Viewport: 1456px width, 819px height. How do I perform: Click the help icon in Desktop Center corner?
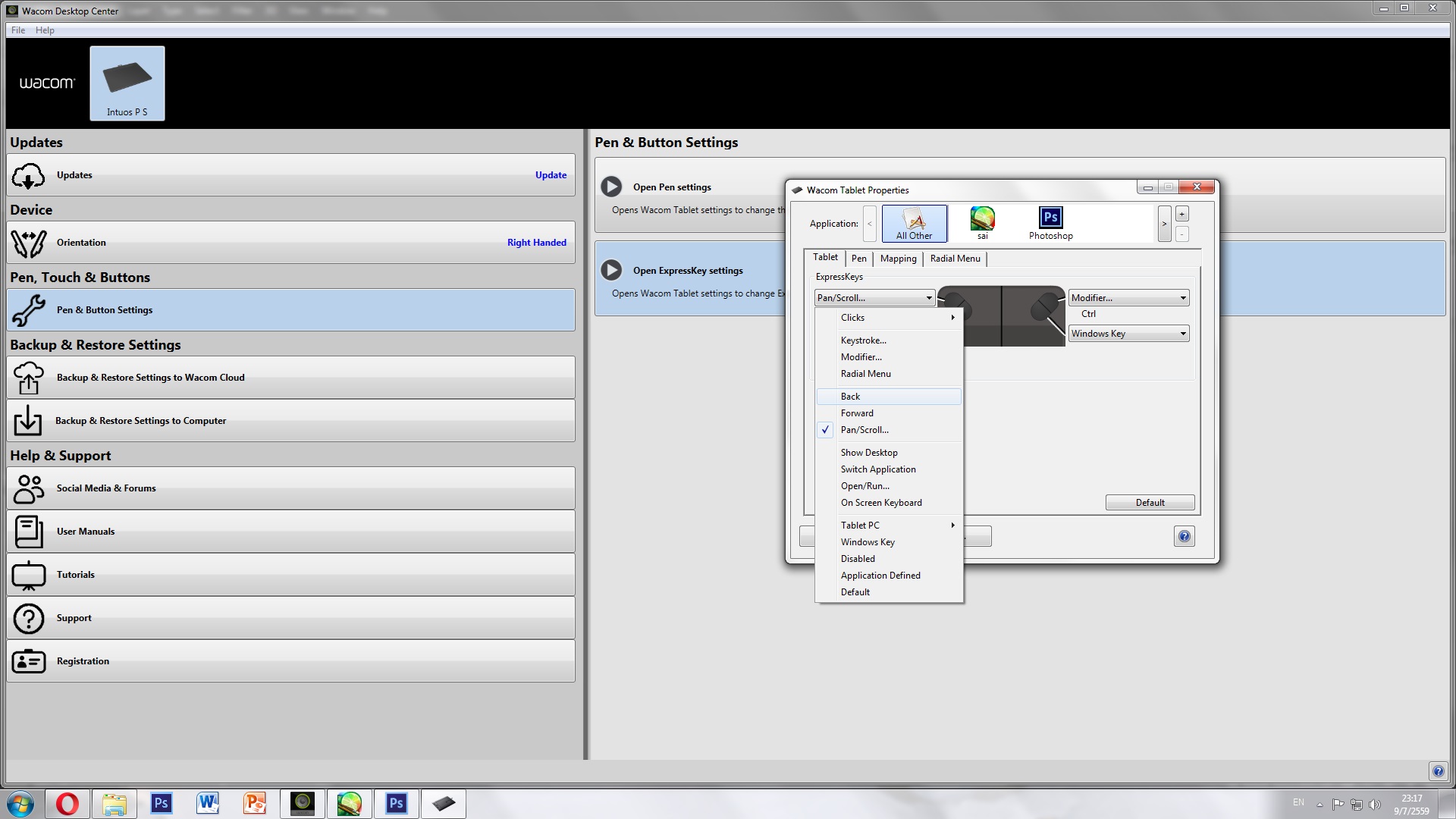click(x=1439, y=772)
